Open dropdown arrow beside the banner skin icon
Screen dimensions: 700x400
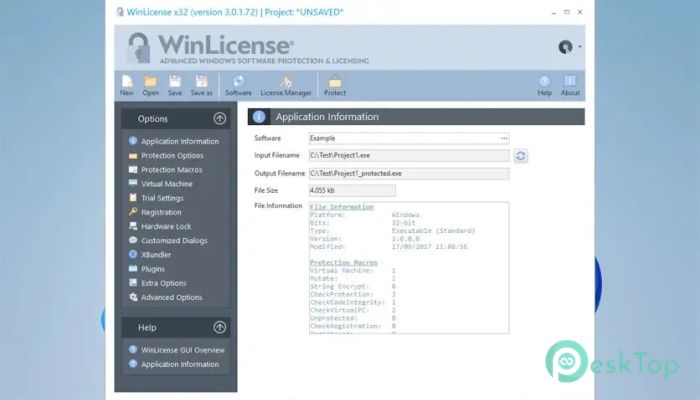point(579,46)
